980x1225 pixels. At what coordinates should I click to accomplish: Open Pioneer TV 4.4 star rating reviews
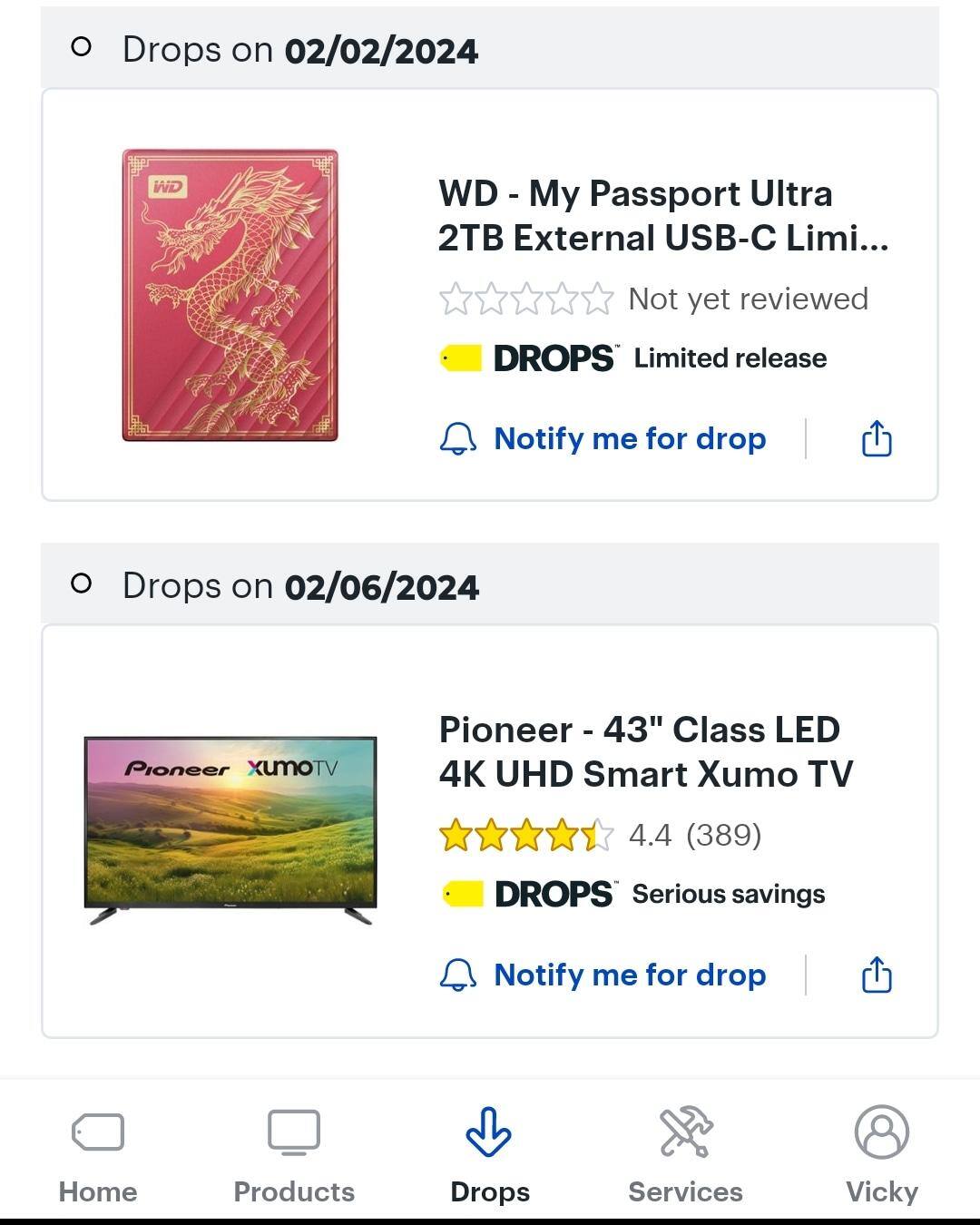point(599,835)
